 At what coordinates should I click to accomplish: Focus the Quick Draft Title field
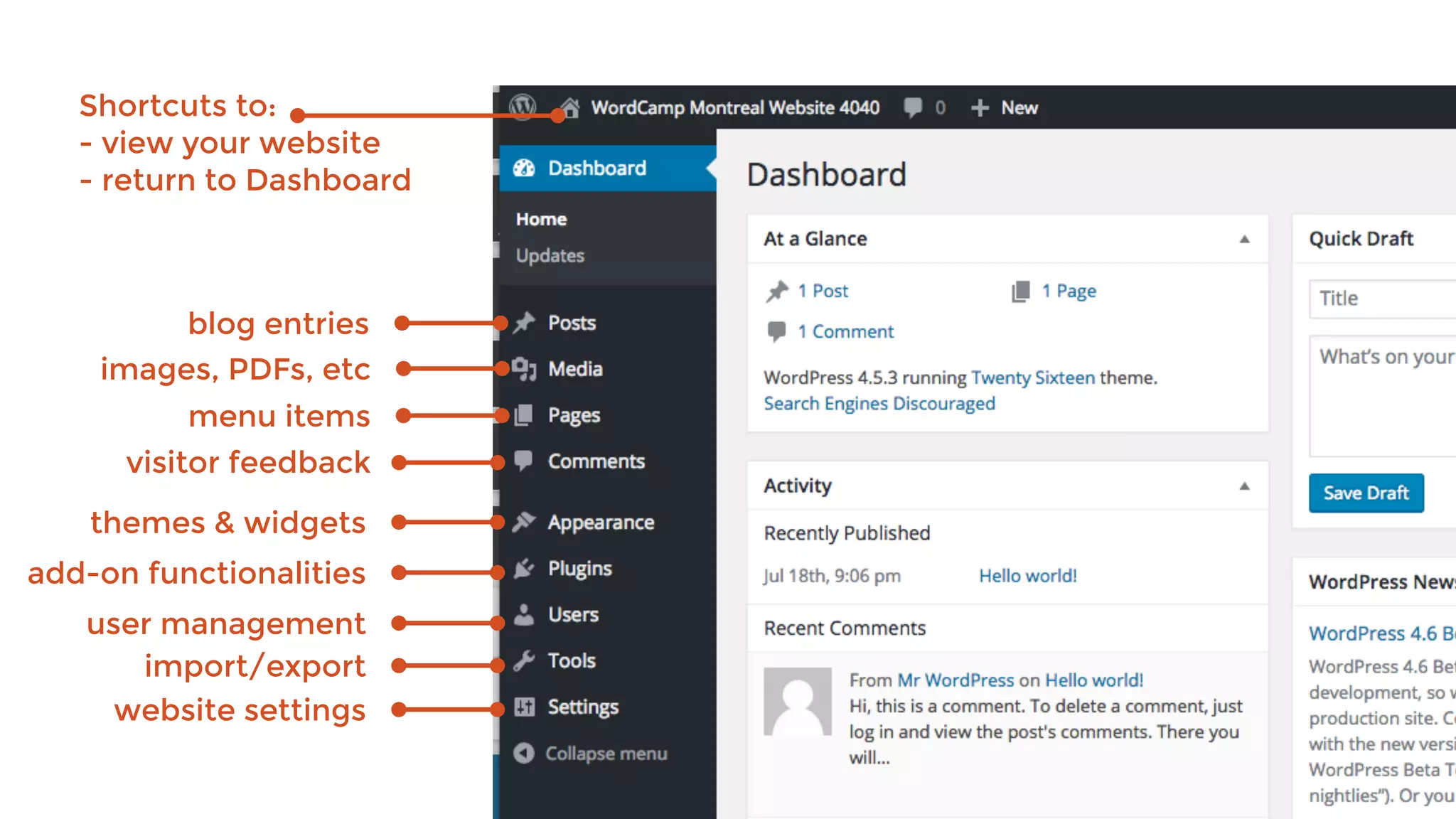pos(1383,299)
